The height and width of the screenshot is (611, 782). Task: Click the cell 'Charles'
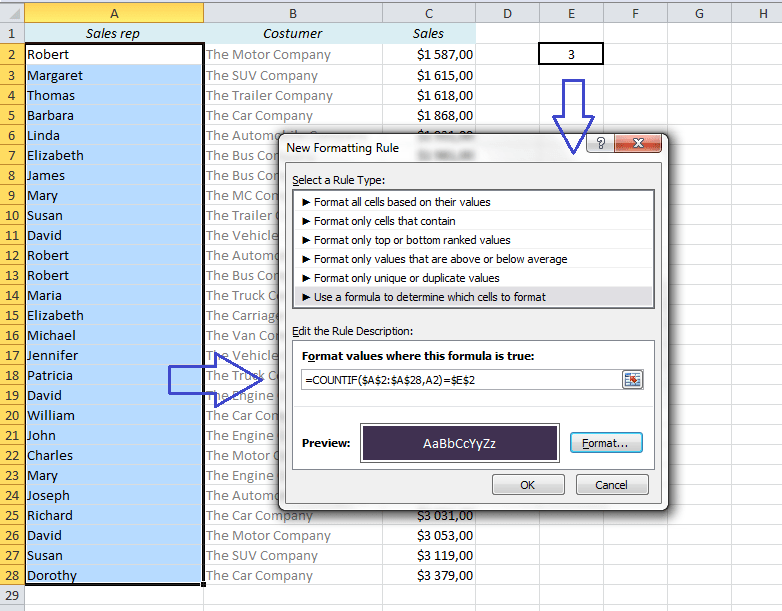click(x=114, y=455)
